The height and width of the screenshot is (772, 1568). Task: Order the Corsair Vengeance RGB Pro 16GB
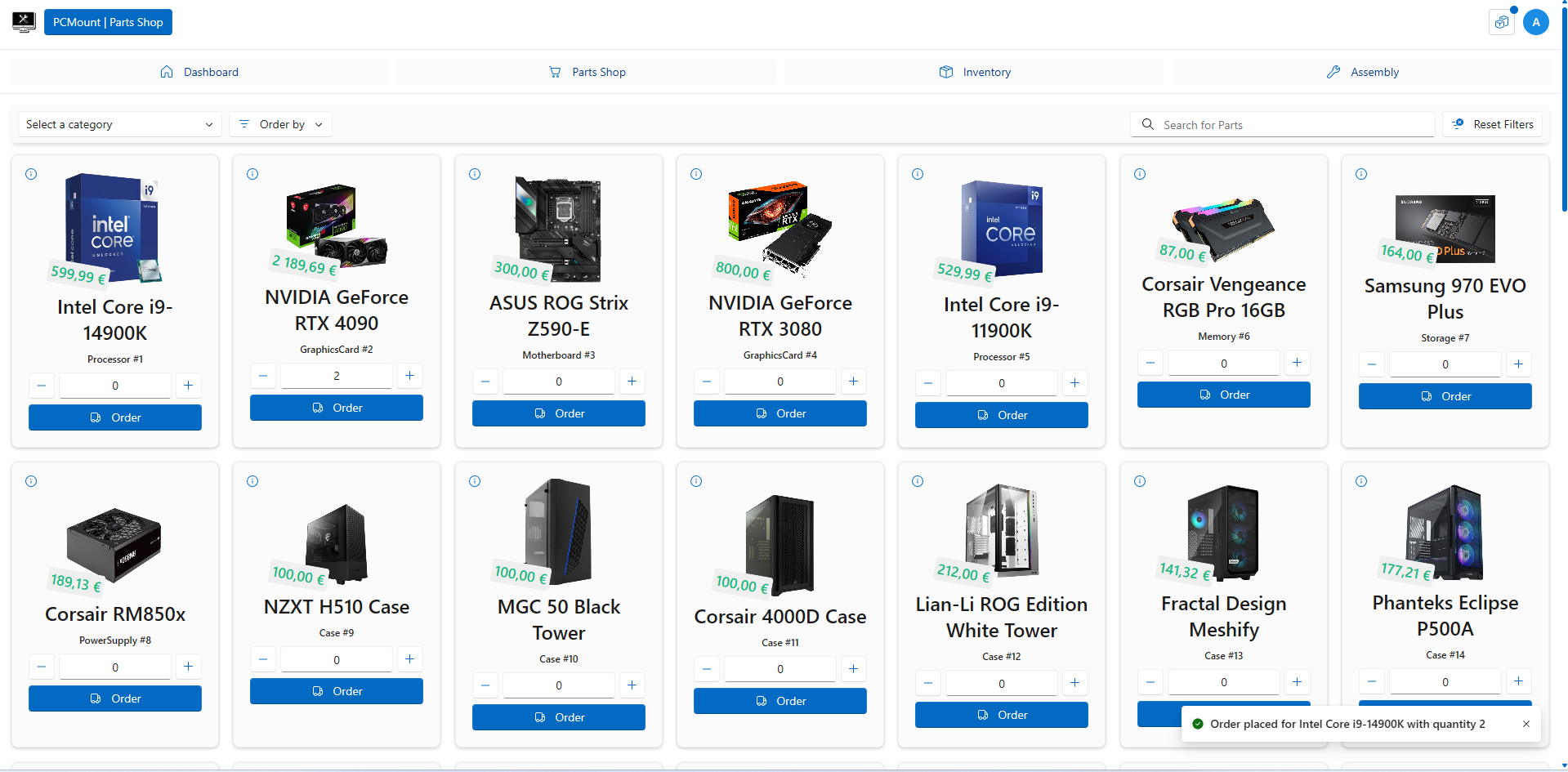click(x=1224, y=395)
